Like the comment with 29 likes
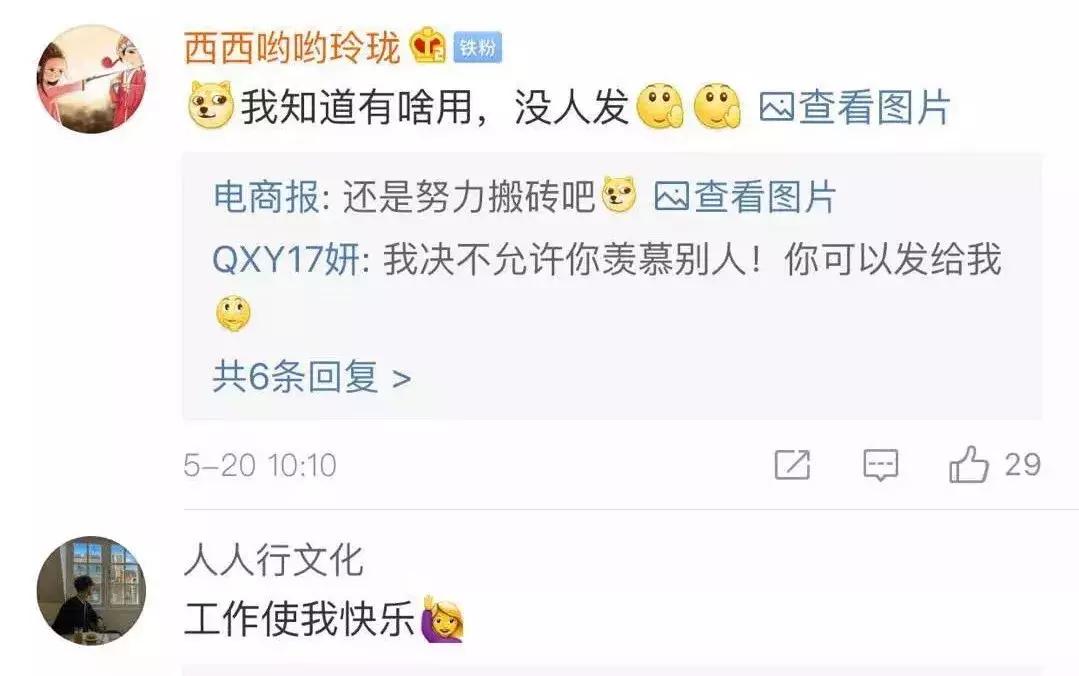Viewport: 1079px width, 676px height. tap(969, 464)
